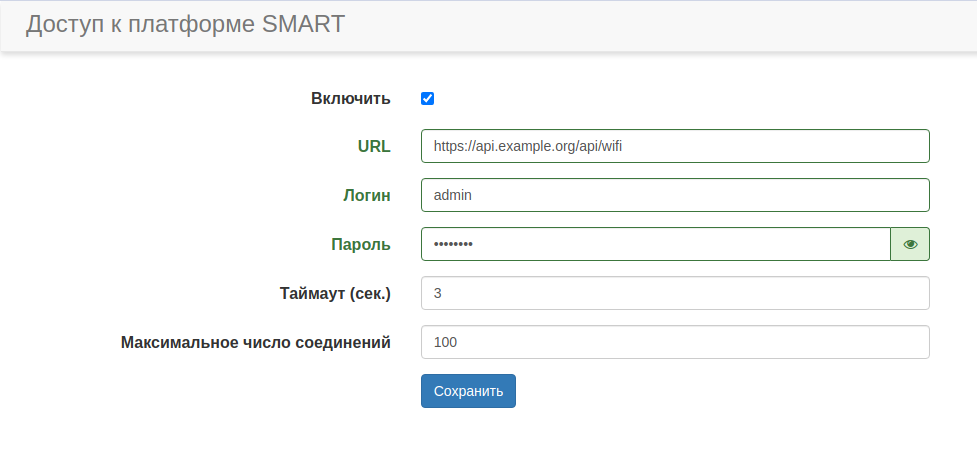Show the password with the eye icon
This screenshot has height=452, width=977.
[910, 244]
